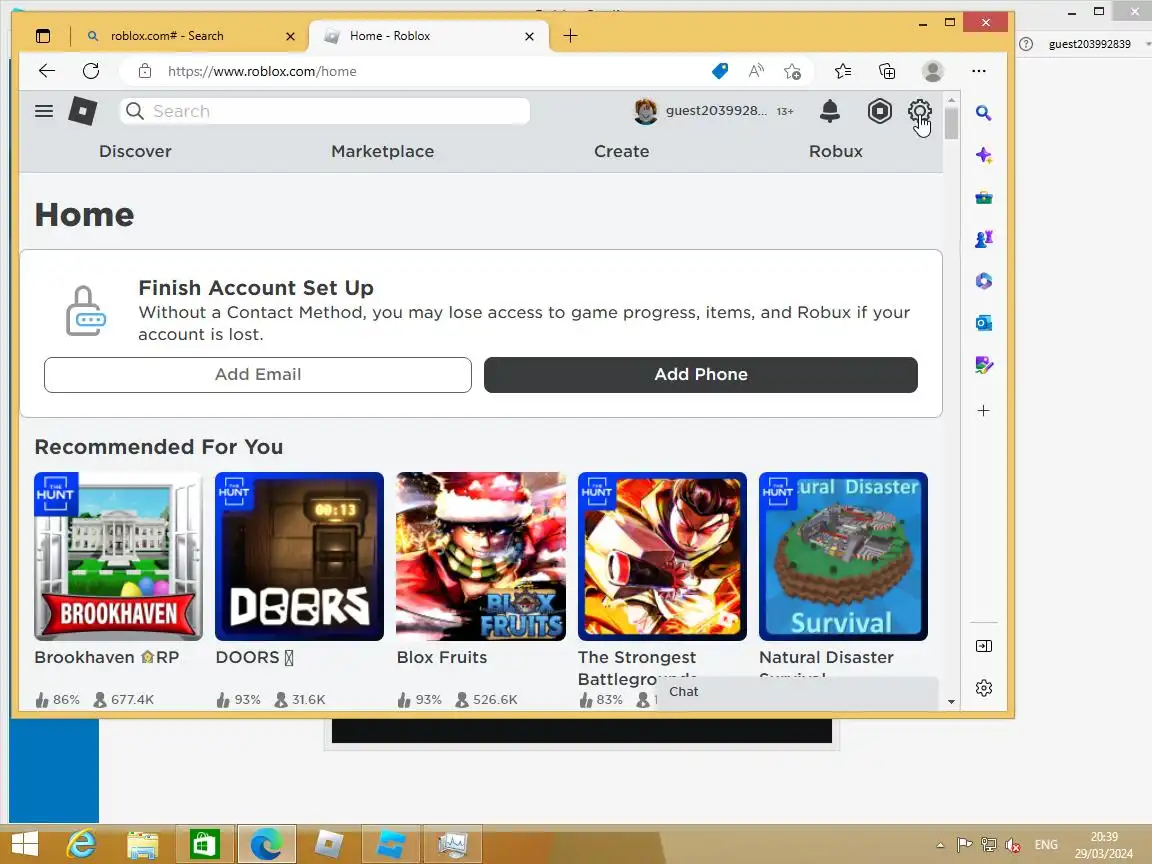Open the shopping price tag icon

[720, 71]
